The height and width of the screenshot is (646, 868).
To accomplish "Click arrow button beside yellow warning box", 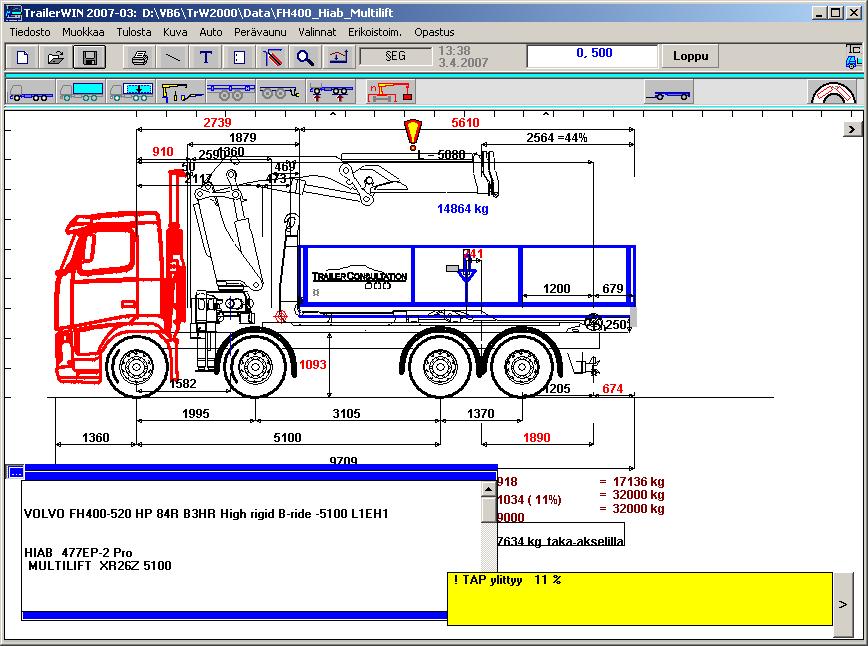I will coord(843,604).
